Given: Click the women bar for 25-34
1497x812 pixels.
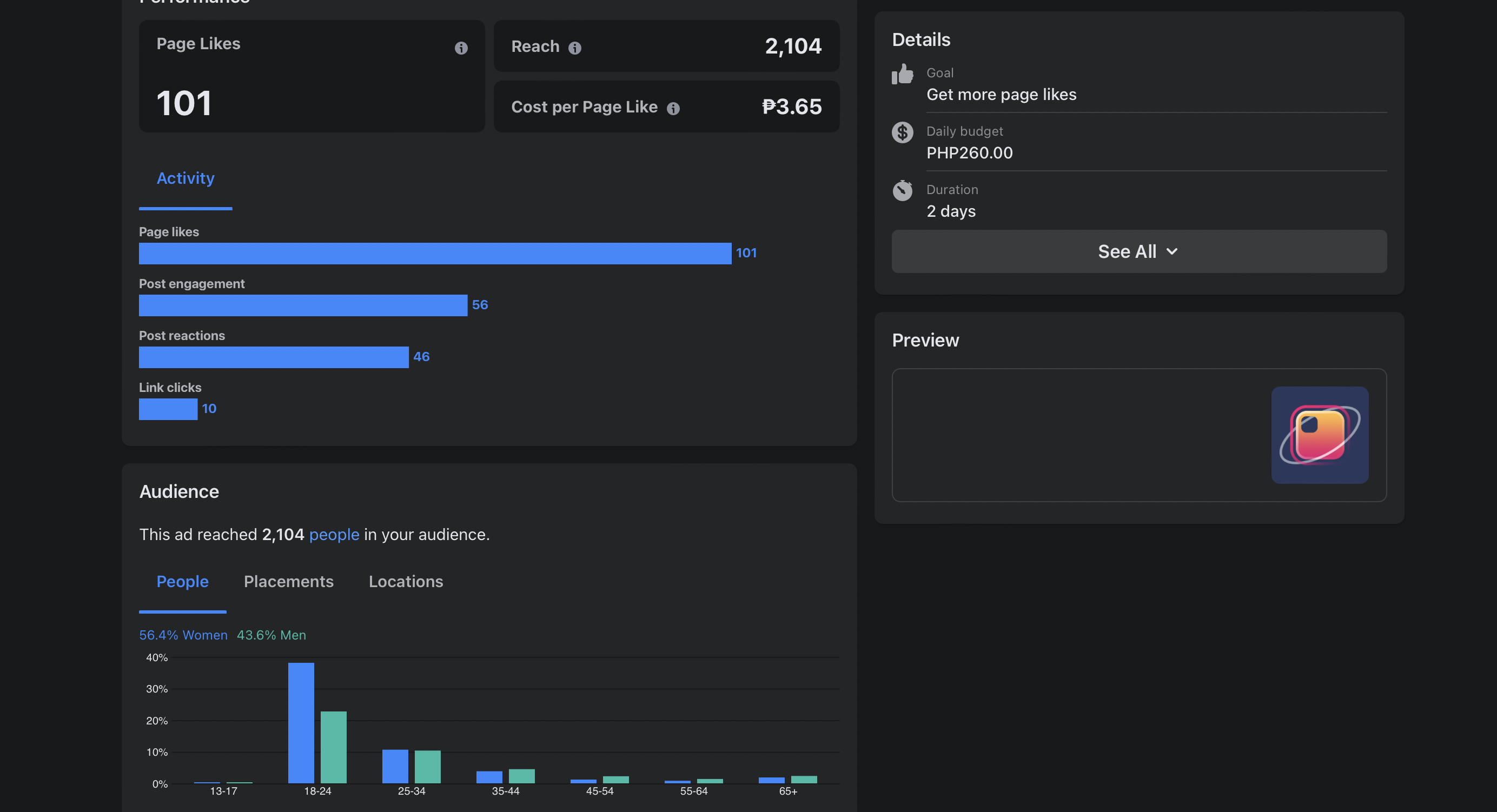Looking at the screenshot, I should [x=395, y=767].
